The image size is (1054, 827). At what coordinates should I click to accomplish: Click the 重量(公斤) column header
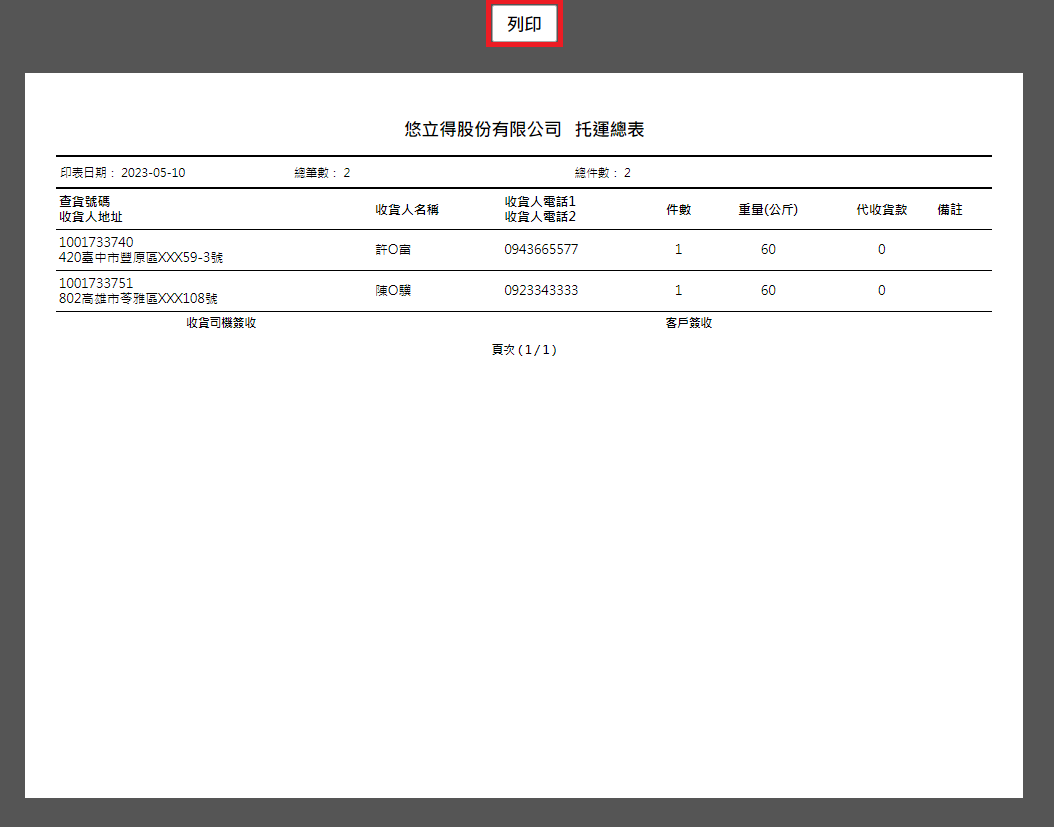768,210
